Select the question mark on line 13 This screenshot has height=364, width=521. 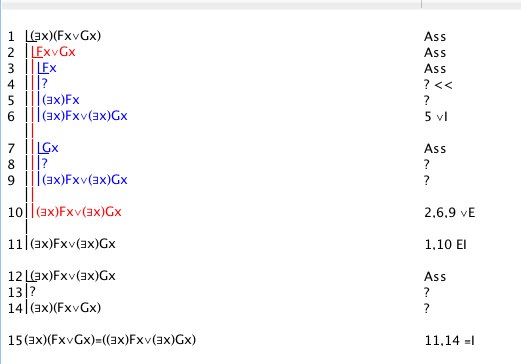coord(33,292)
